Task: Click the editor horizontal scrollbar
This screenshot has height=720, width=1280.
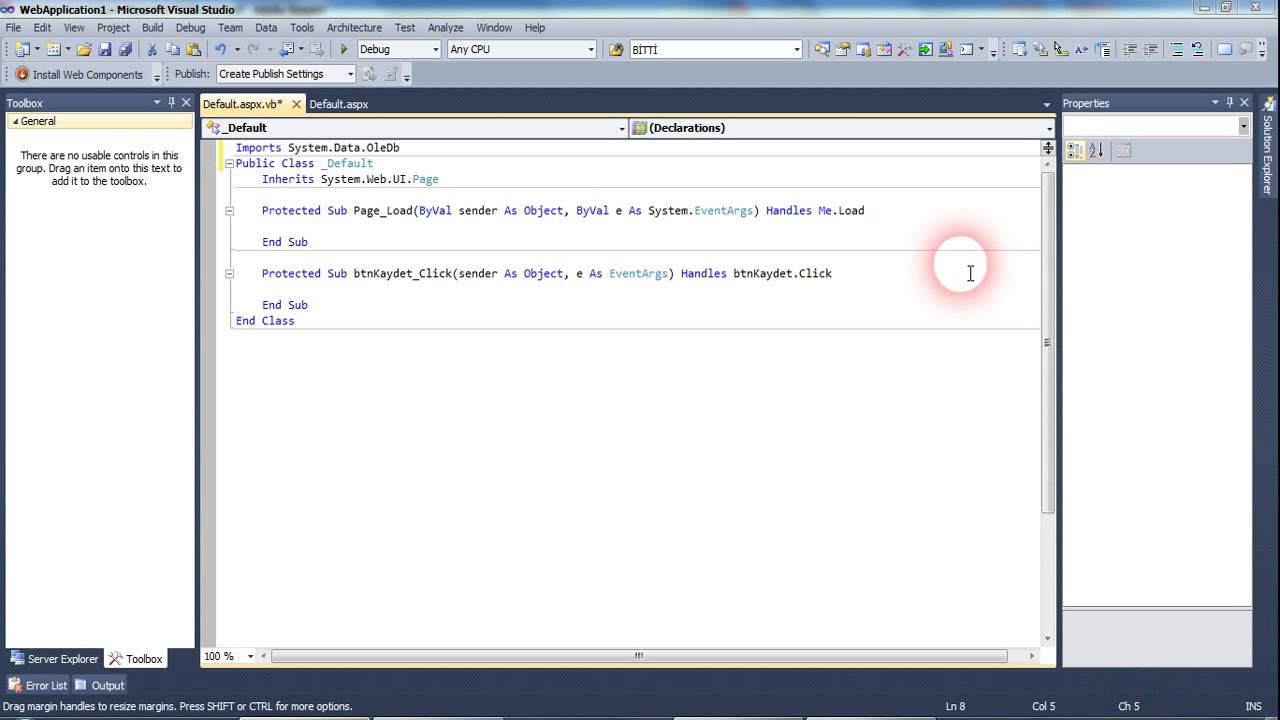Action: coord(639,656)
